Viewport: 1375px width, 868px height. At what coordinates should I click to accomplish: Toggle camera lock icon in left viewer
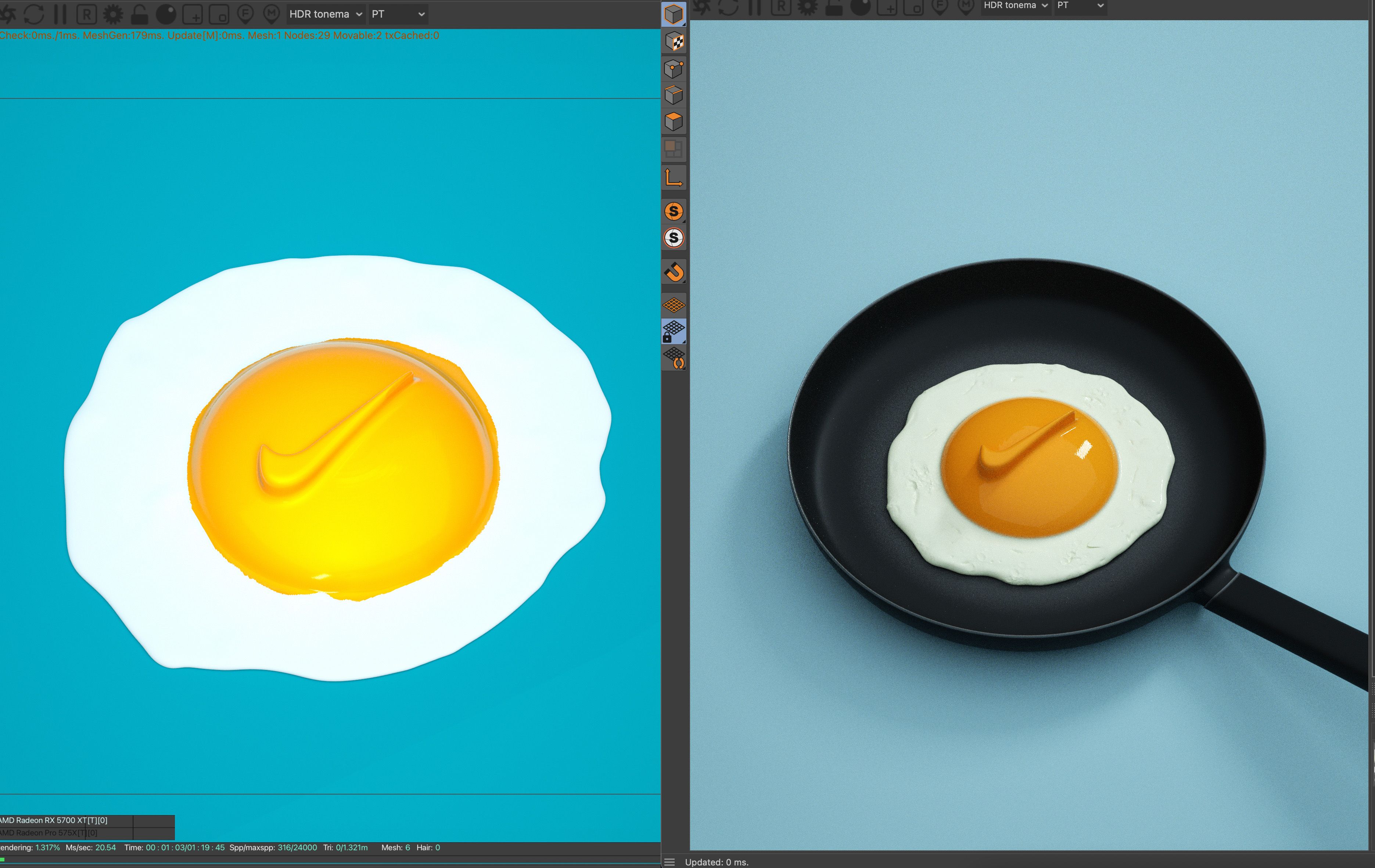[x=139, y=14]
